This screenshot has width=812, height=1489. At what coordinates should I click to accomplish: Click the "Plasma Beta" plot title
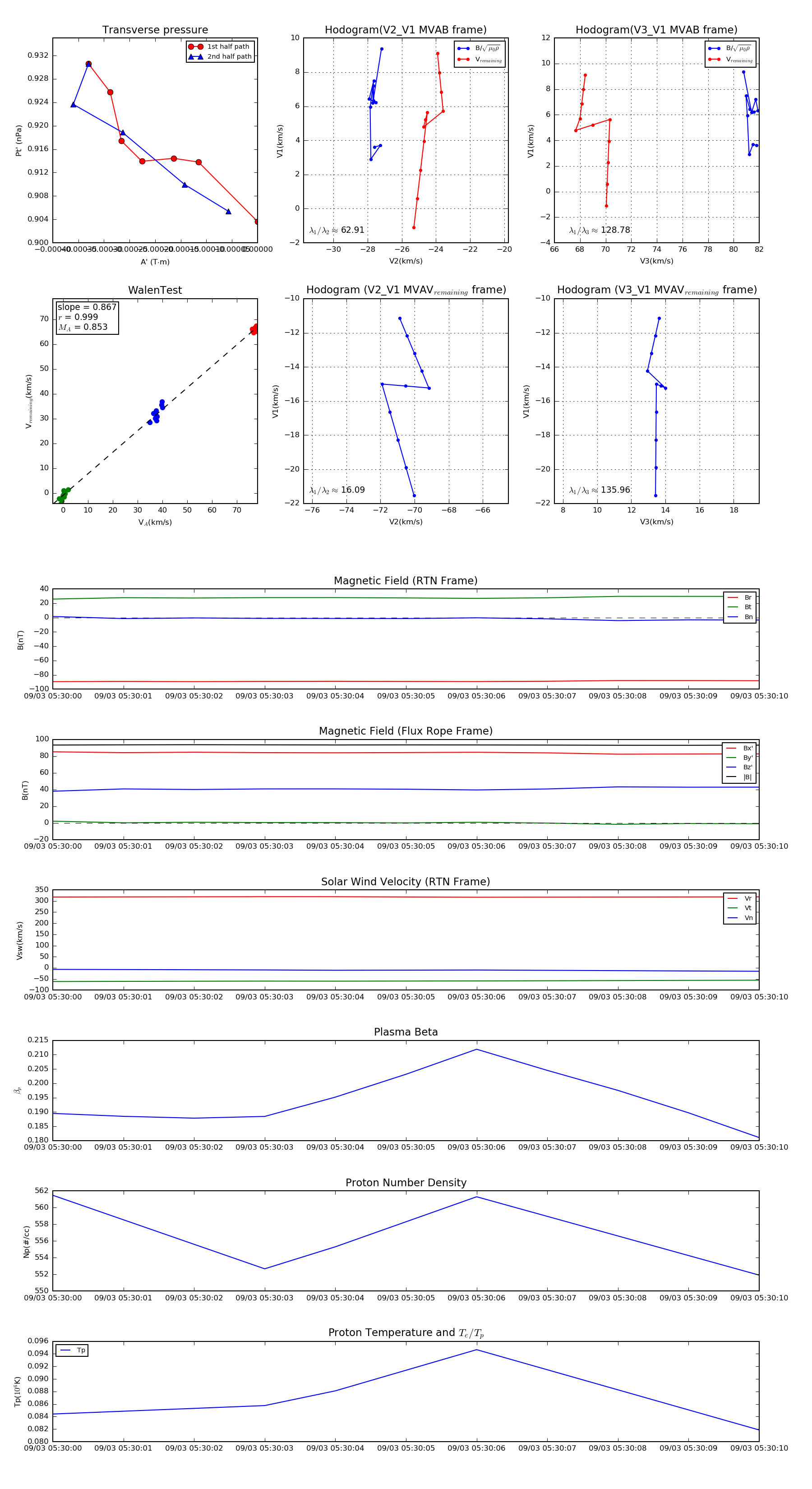406,1032
